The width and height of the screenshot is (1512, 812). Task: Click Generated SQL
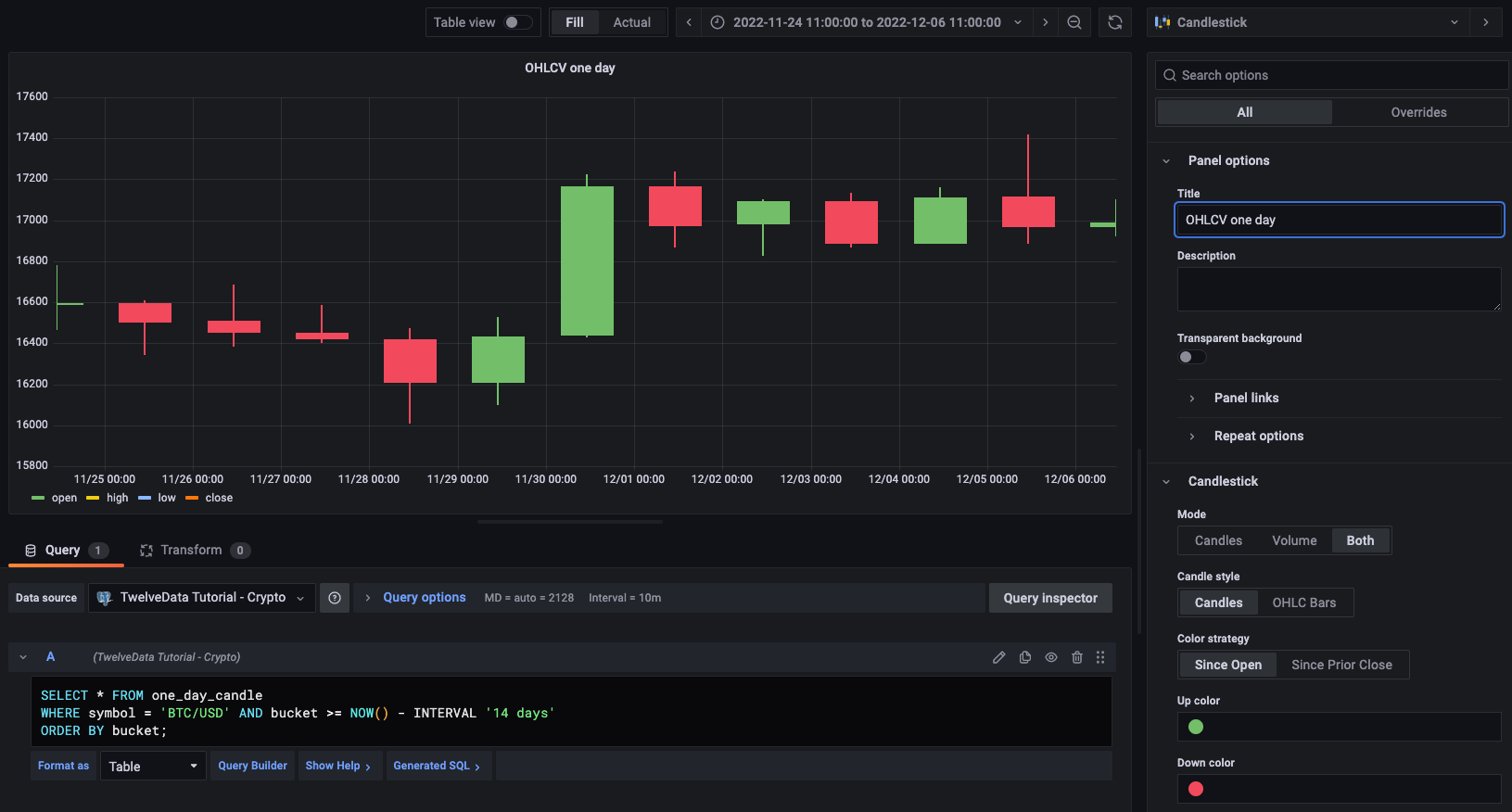[437, 766]
